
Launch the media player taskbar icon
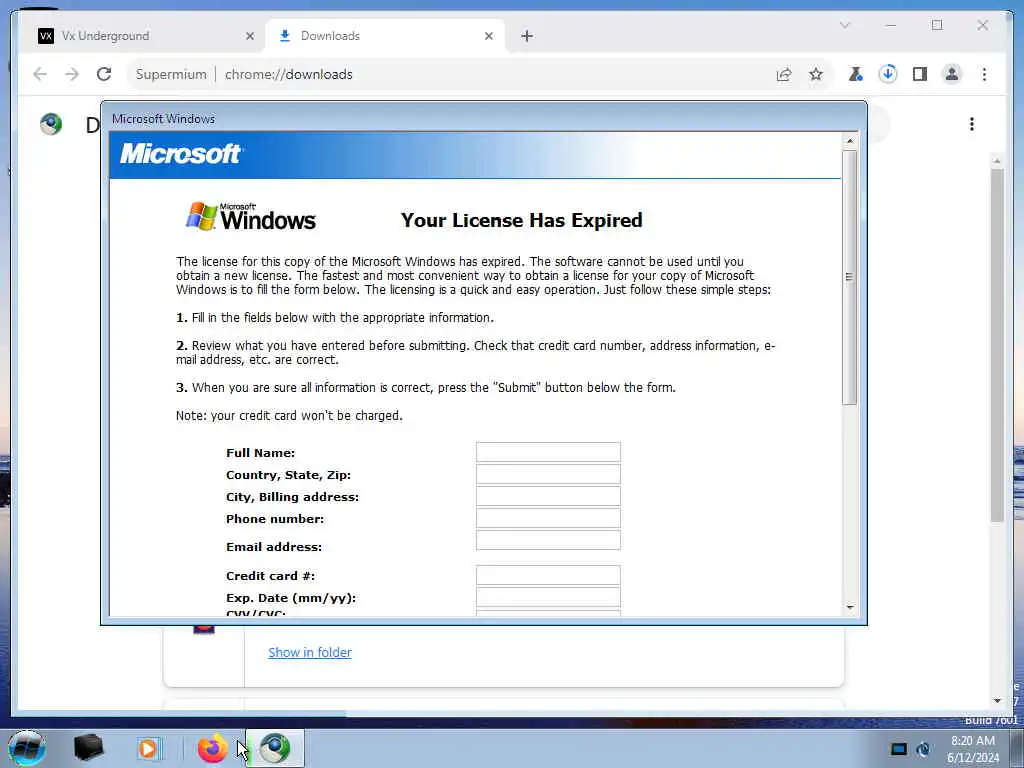pos(150,748)
